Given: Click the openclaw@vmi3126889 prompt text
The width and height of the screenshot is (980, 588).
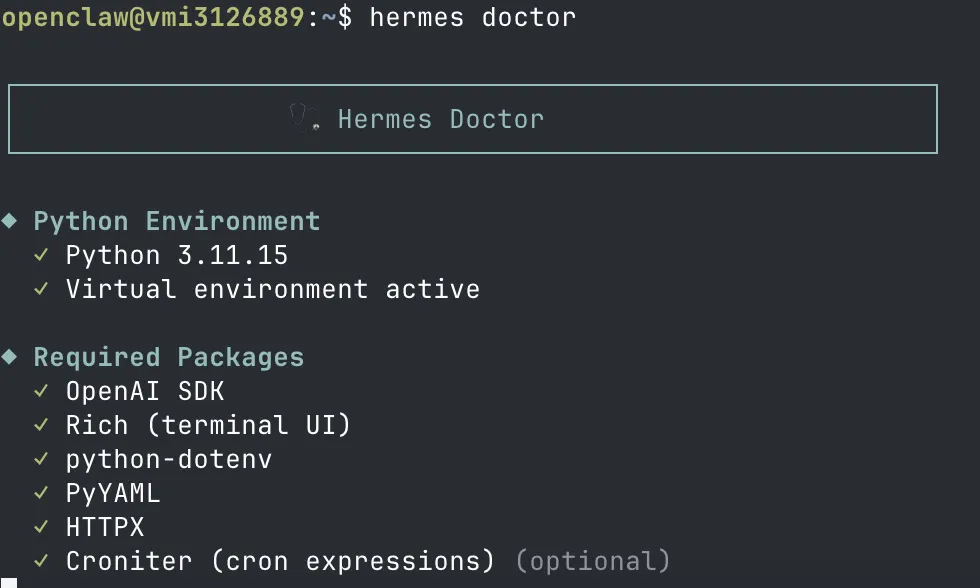Looking at the screenshot, I should (152, 18).
